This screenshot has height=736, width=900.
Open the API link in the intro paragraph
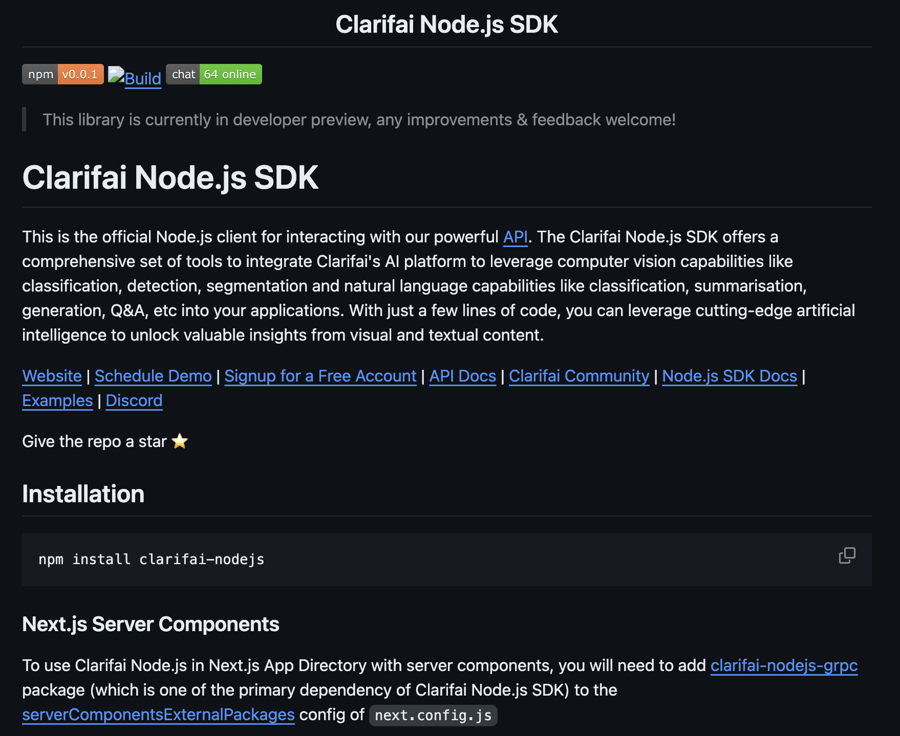click(515, 237)
